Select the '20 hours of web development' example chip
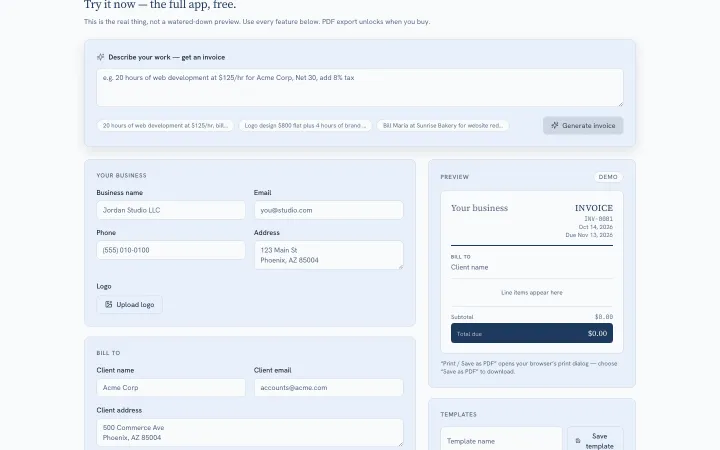The width and height of the screenshot is (720, 450). point(165,125)
